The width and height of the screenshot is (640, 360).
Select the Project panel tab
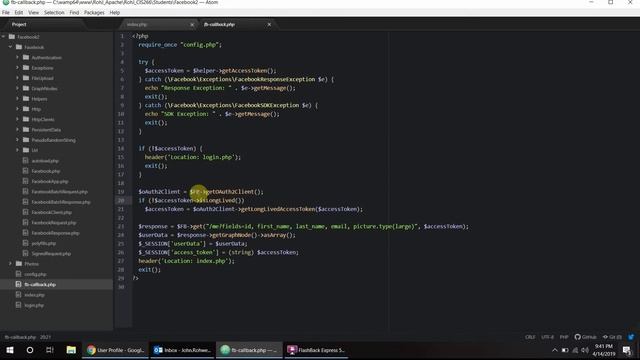(x=19, y=24)
